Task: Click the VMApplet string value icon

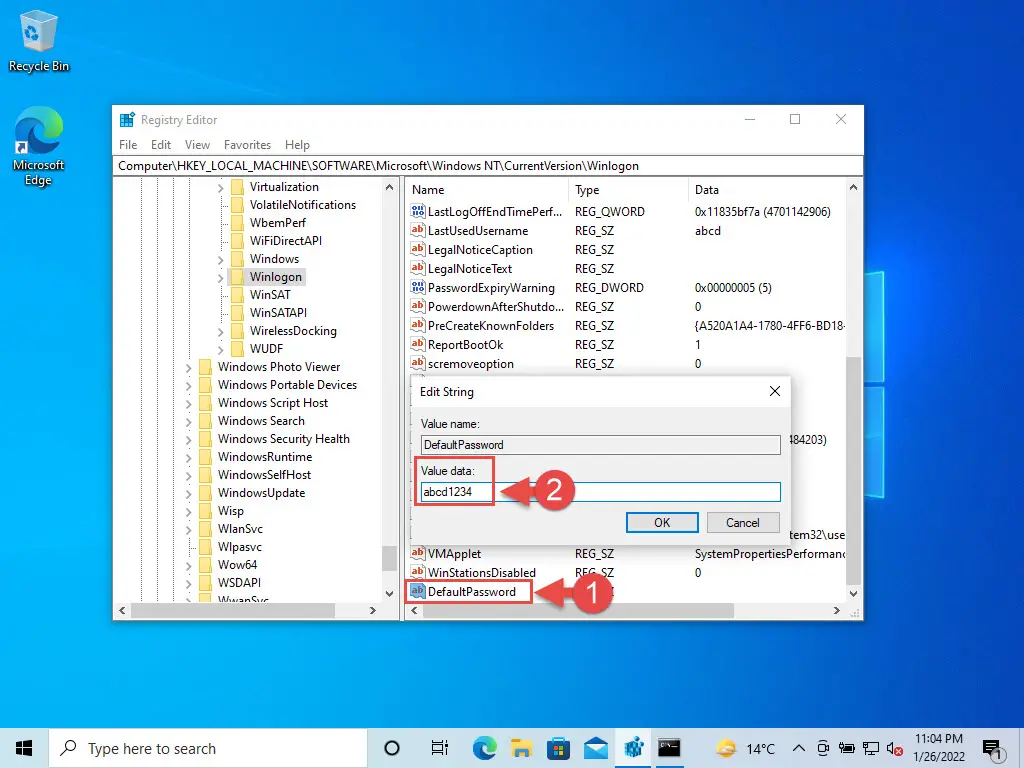Action: [418, 553]
